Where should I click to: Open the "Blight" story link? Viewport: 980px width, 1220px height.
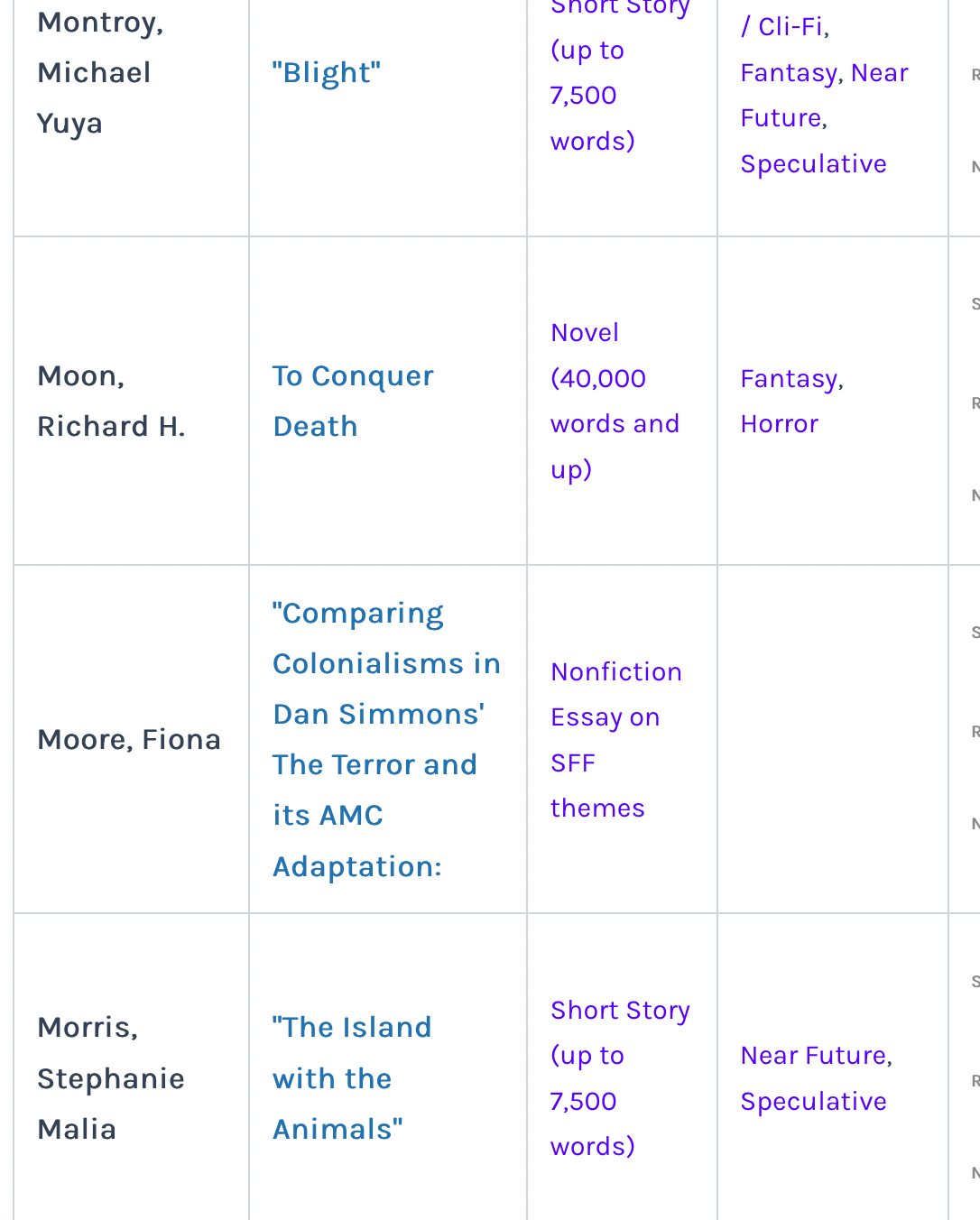coord(327,72)
